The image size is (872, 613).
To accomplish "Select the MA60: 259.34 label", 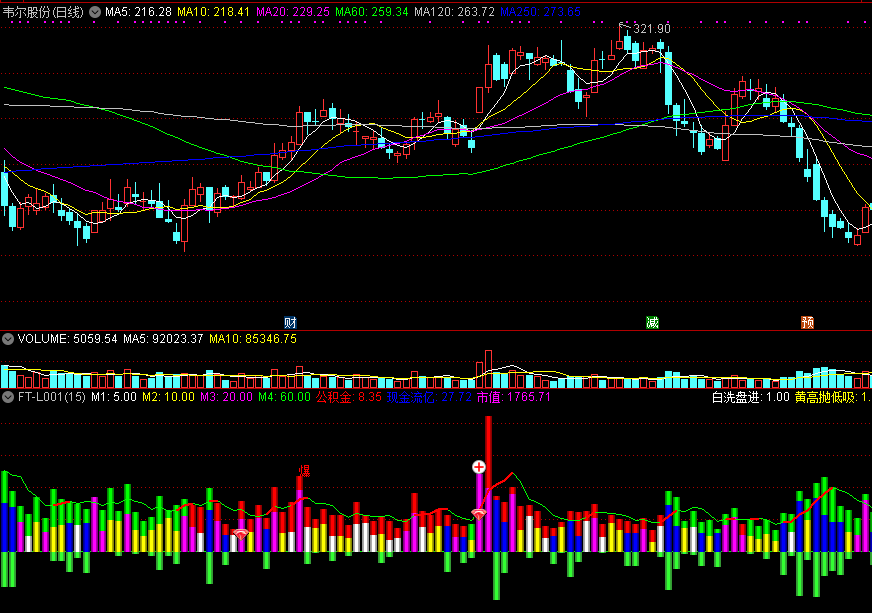I will click(371, 12).
